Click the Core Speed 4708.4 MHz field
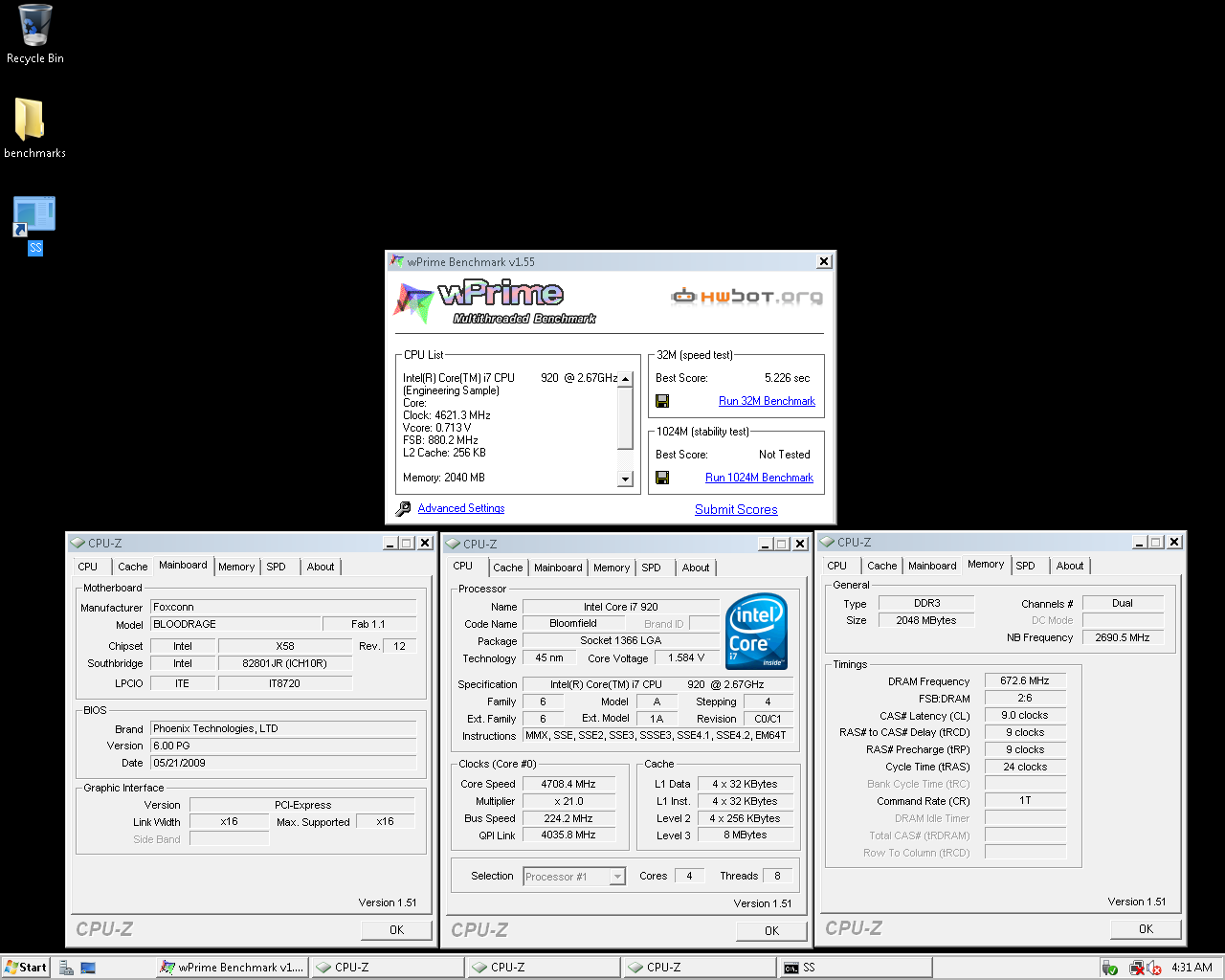1225x980 pixels. [568, 784]
